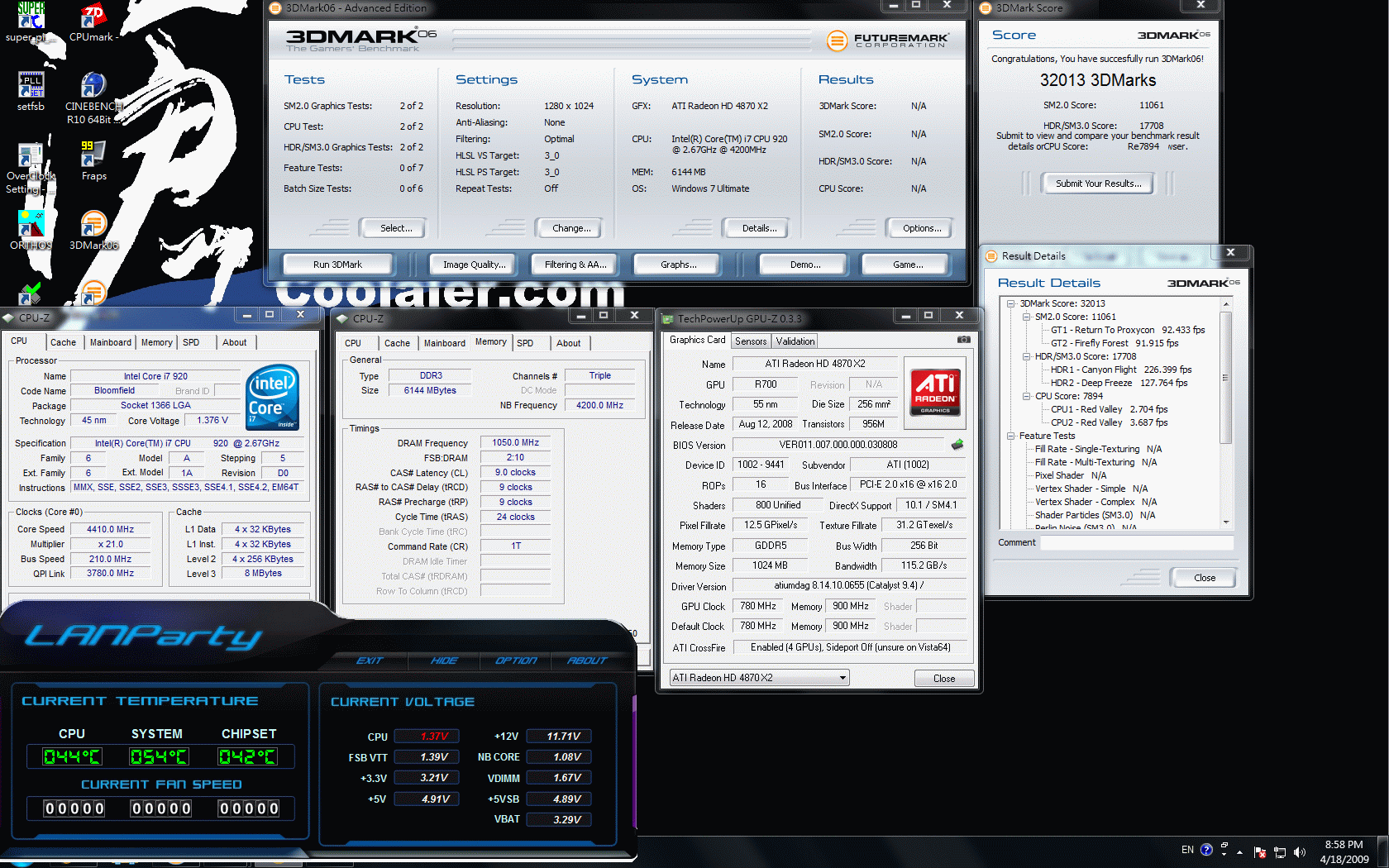This screenshot has width=1389, height=868.
Task: Open the Filtering & AA... button
Action: (575, 265)
